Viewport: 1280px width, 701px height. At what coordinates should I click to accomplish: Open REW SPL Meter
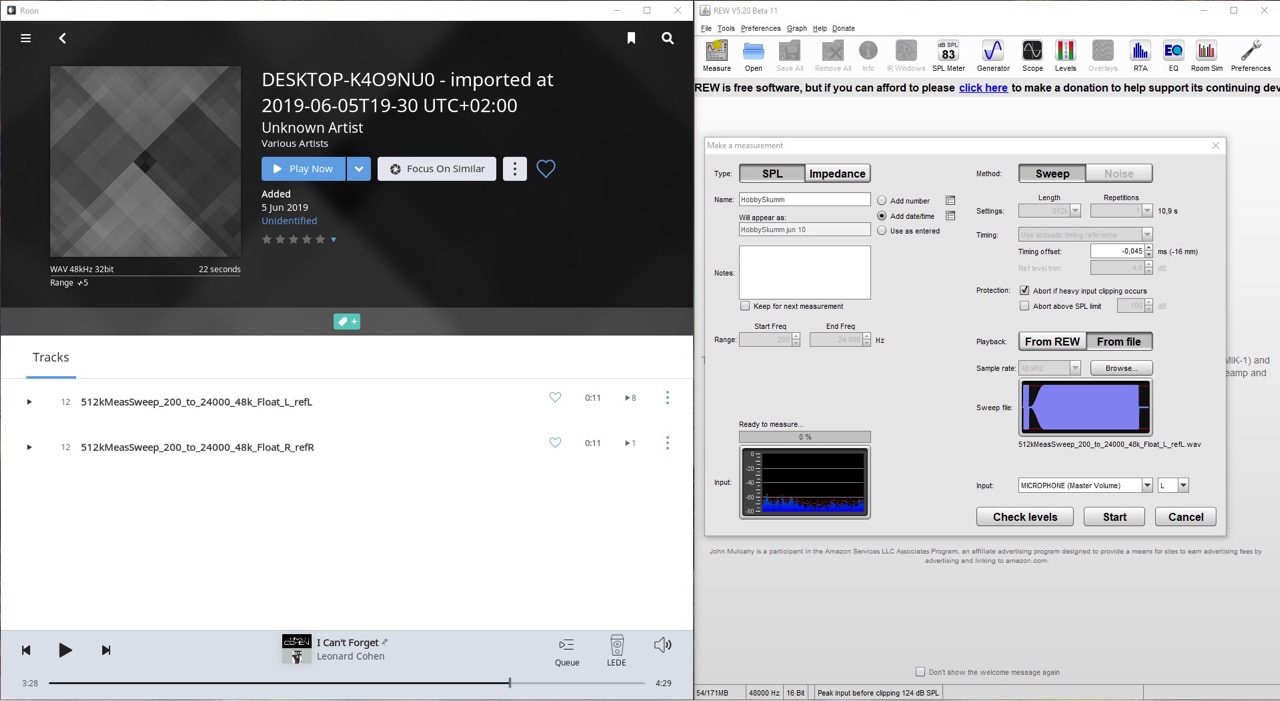[x=948, y=55]
